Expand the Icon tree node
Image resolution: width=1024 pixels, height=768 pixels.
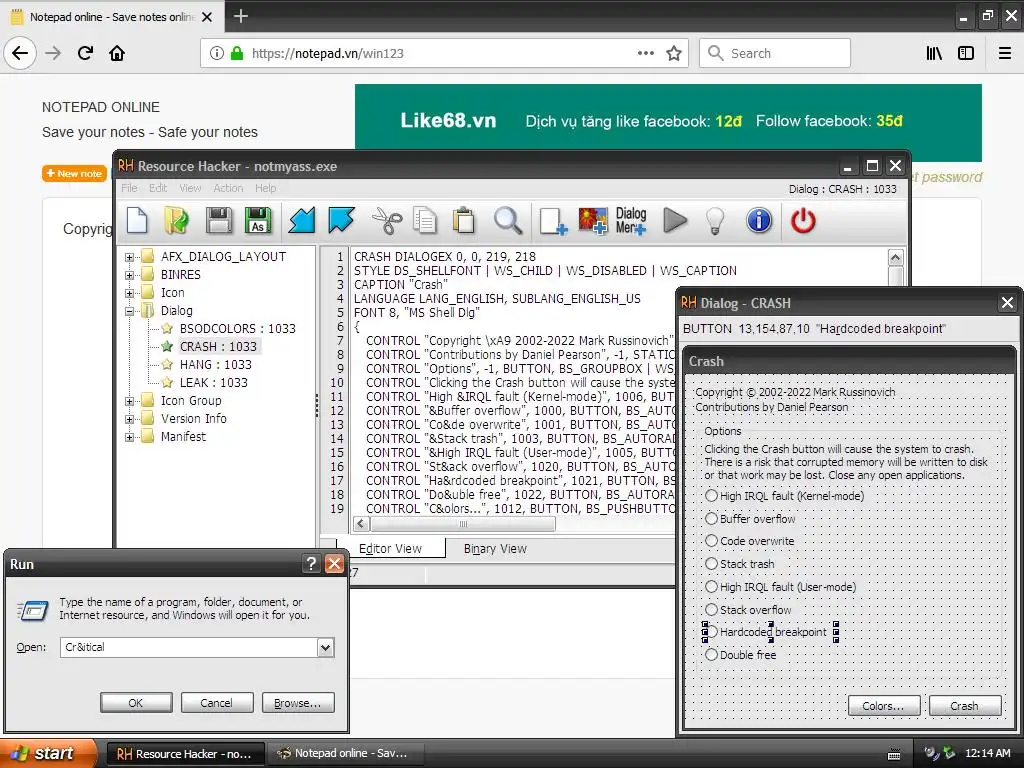click(129, 293)
